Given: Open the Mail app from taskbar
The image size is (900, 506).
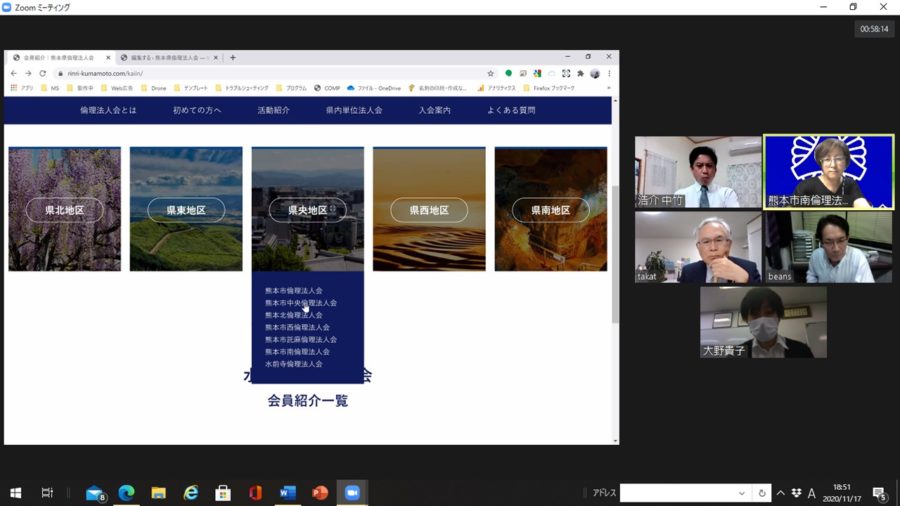Looking at the screenshot, I should pyautogui.click(x=95, y=493).
